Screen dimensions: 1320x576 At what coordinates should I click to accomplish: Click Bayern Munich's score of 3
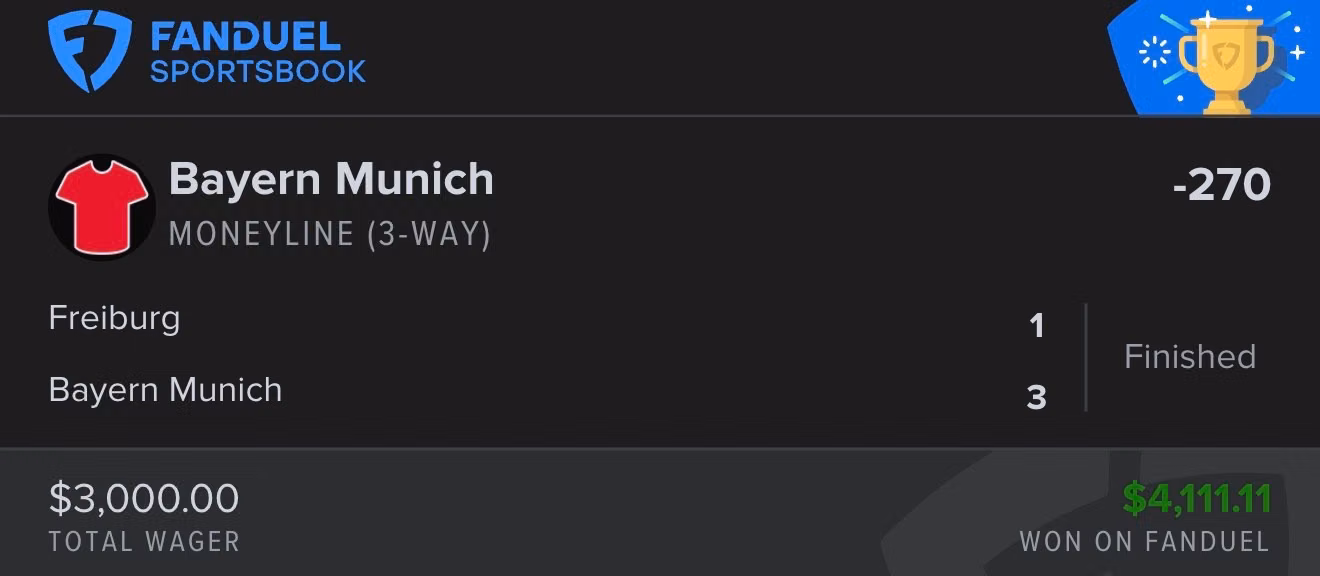click(1037, 398)
